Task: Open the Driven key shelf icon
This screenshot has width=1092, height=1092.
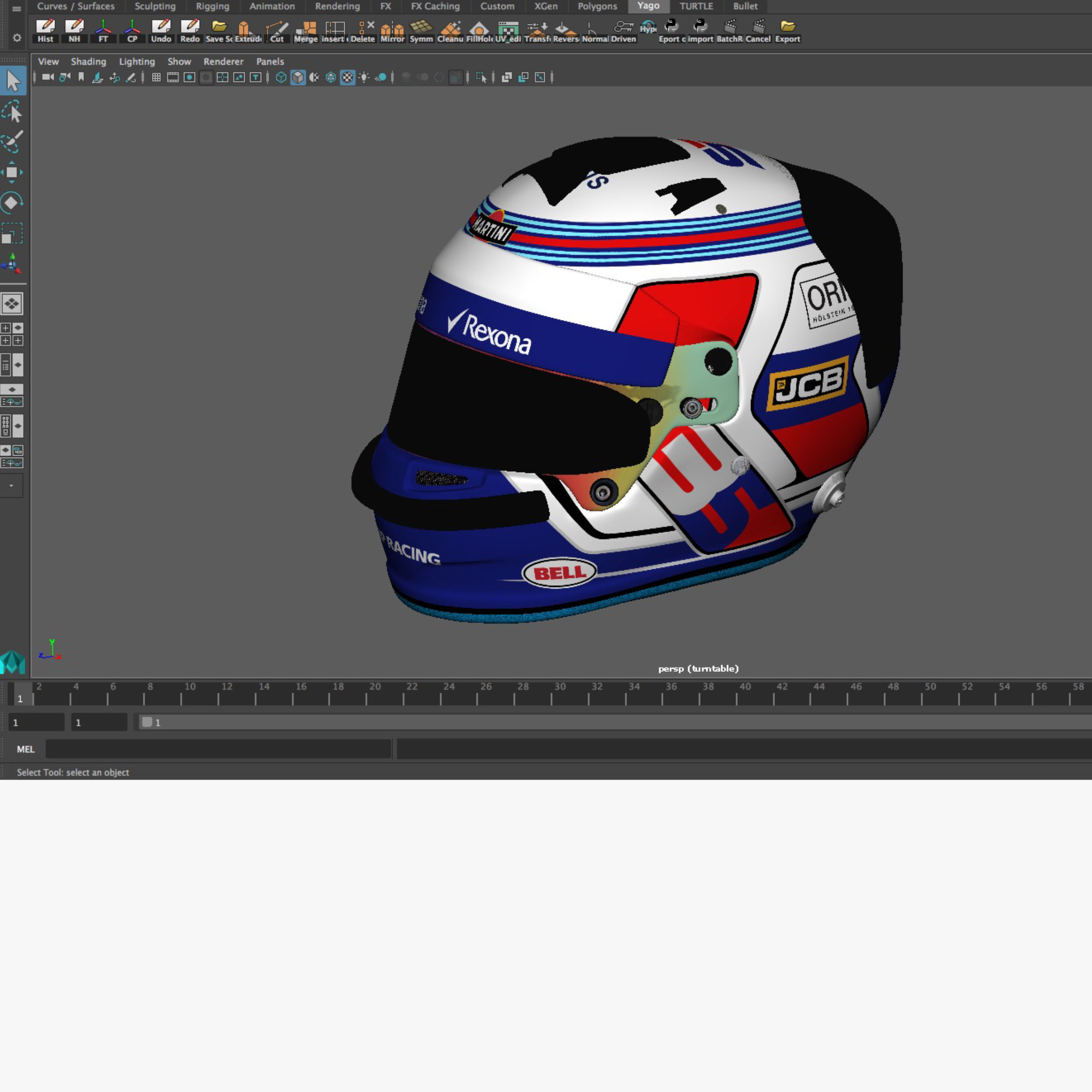Action: (x=623, y=31)
